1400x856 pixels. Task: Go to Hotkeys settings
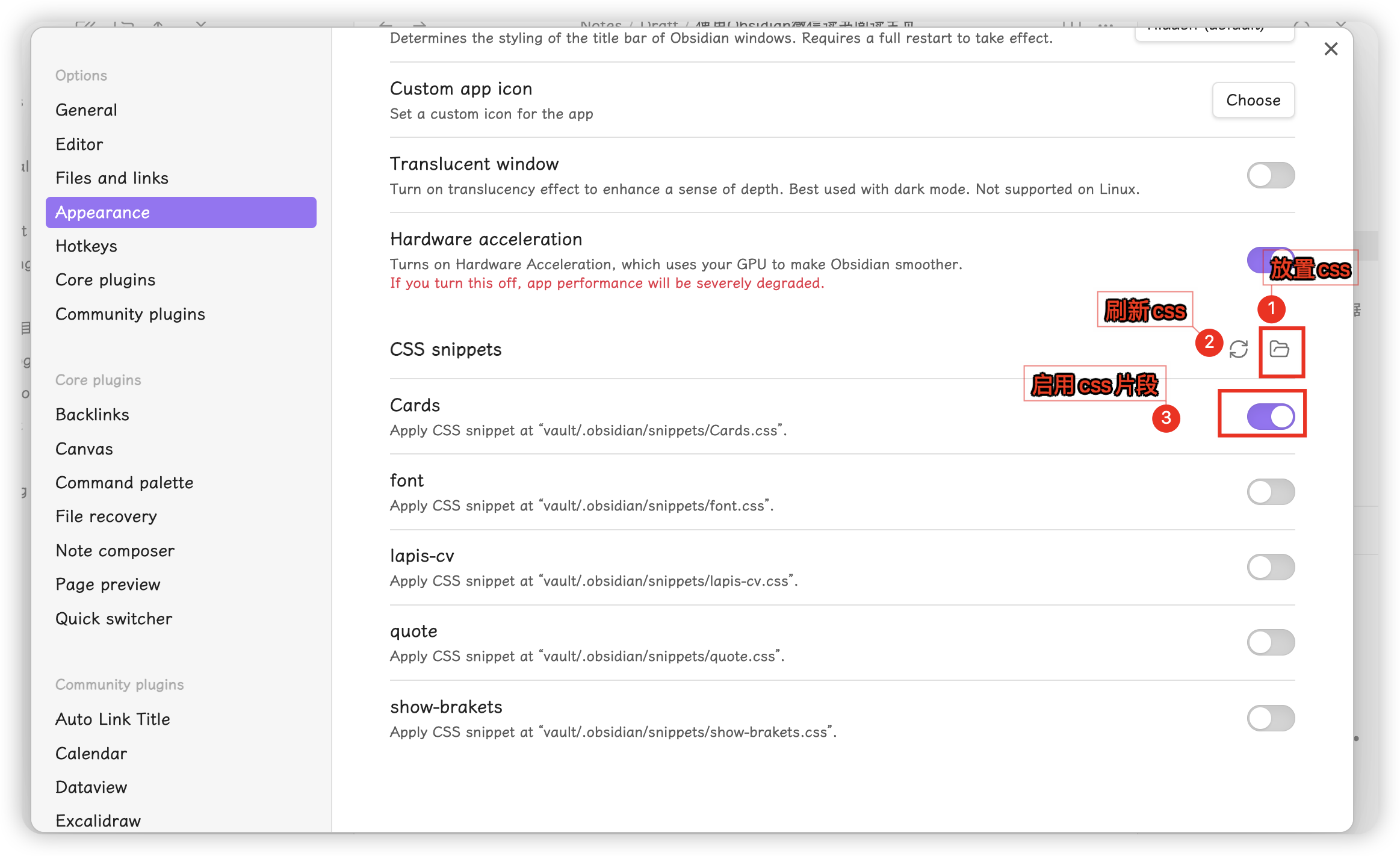(x=86, y=246)
